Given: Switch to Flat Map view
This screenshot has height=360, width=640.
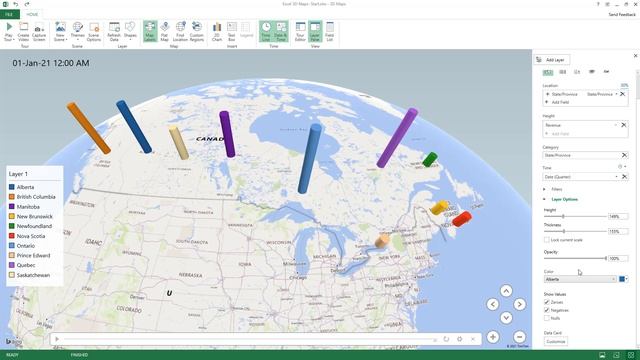Looking at the screenshot, I should 164,31.
